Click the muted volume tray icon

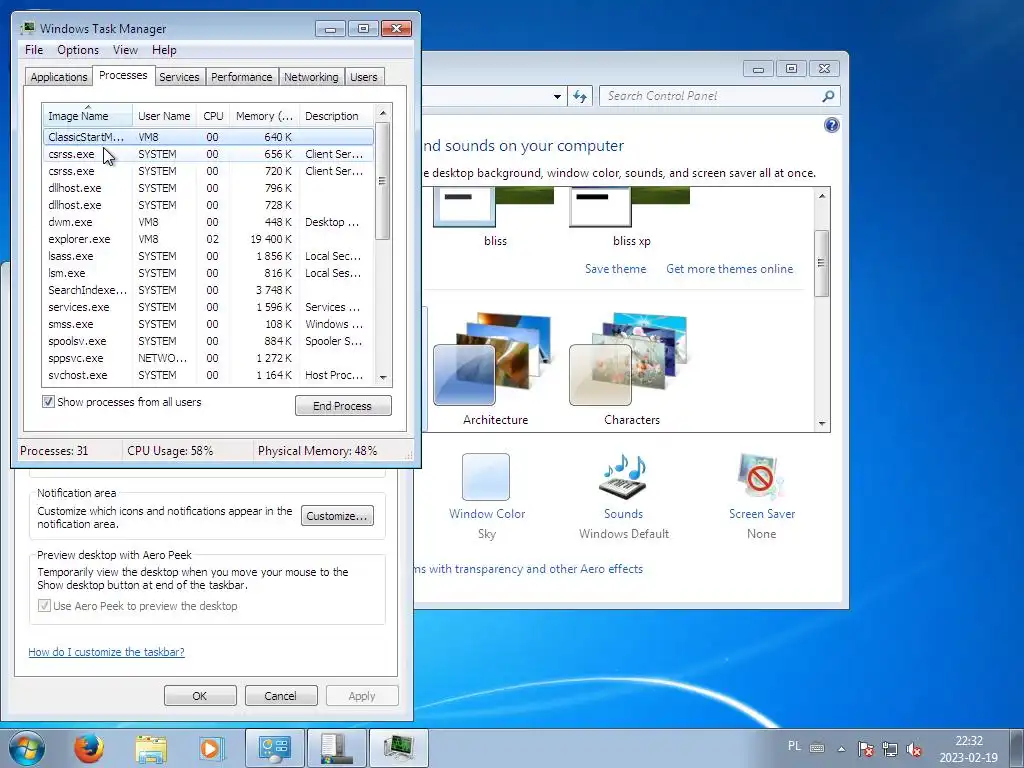[x=914, y=749]
